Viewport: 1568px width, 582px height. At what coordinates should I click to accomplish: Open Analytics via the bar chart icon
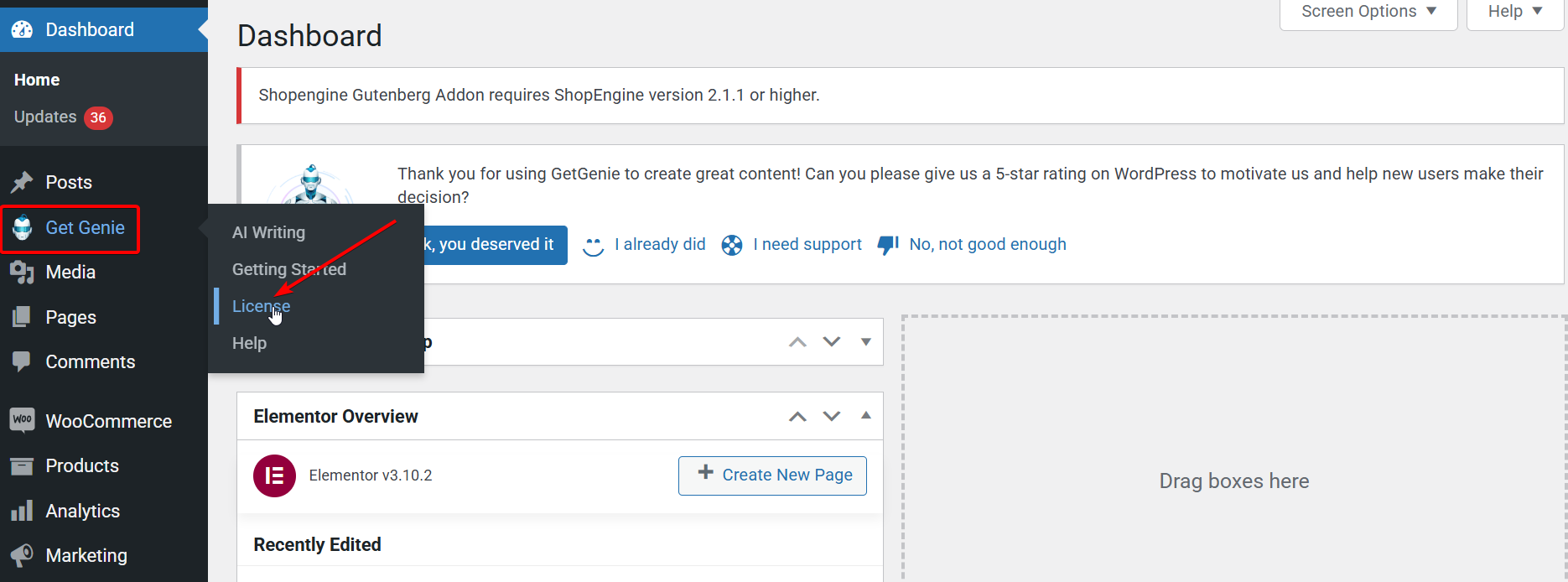(x=23, y=511)
